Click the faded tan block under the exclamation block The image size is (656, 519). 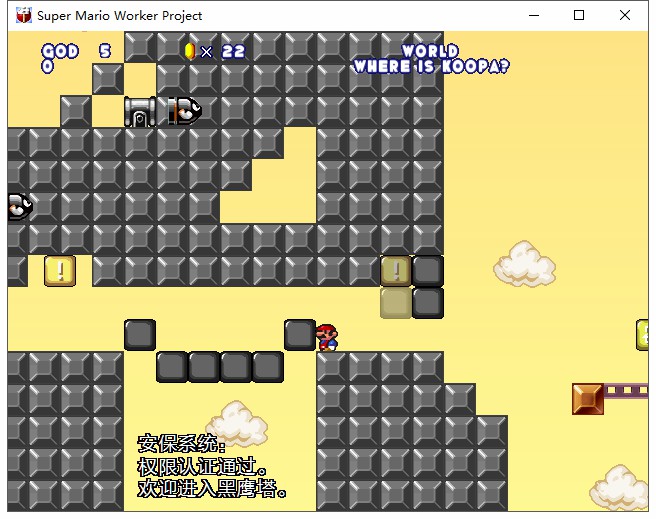[396, 303]
